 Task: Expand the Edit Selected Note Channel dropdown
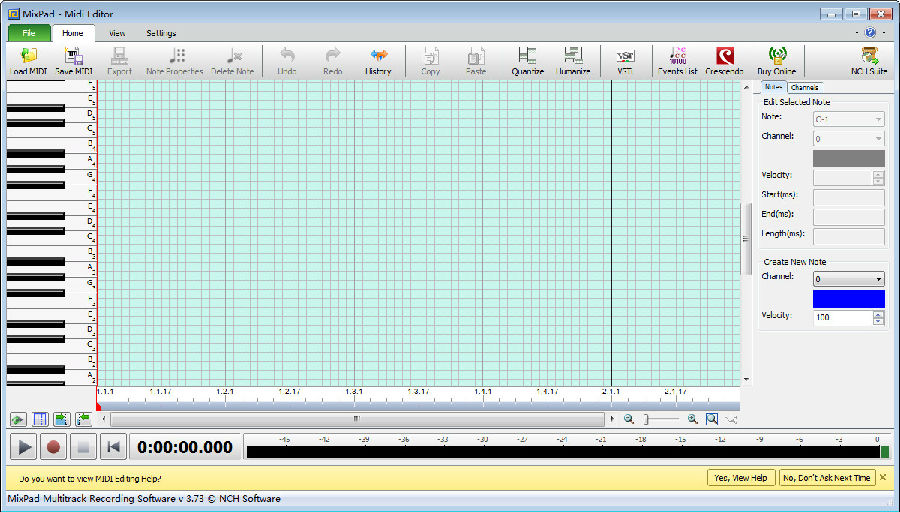[849, 139]
